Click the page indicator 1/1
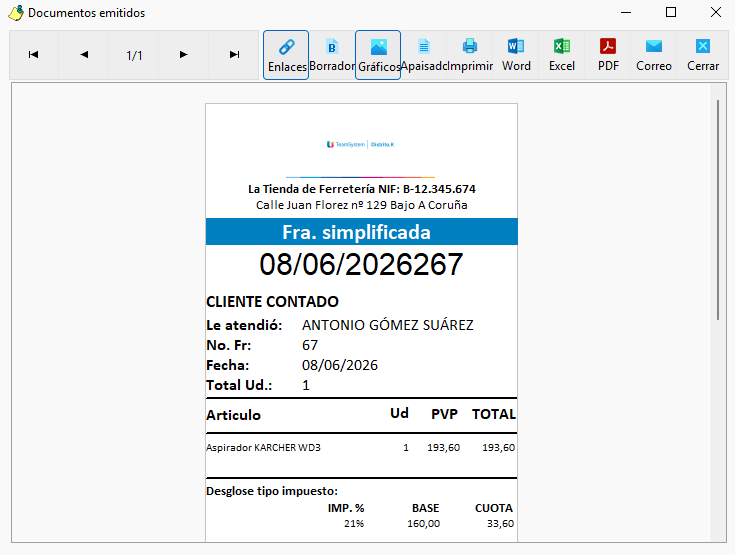Image resolution: width=735 pixels, height=555 pixels. click(x=134, y=55)
